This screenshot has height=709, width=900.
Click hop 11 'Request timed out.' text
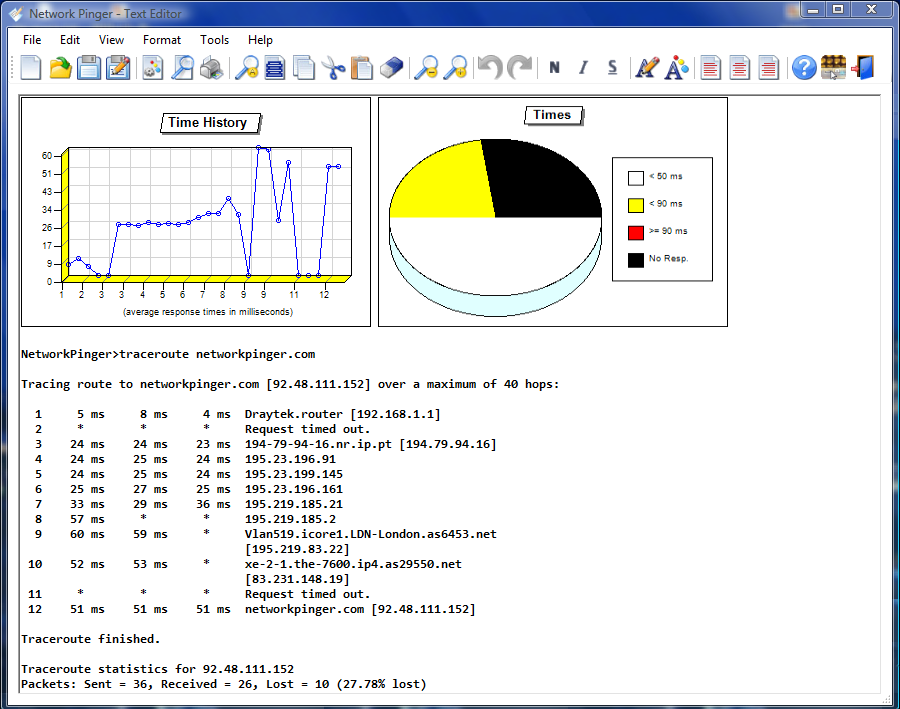click(308, 594)
